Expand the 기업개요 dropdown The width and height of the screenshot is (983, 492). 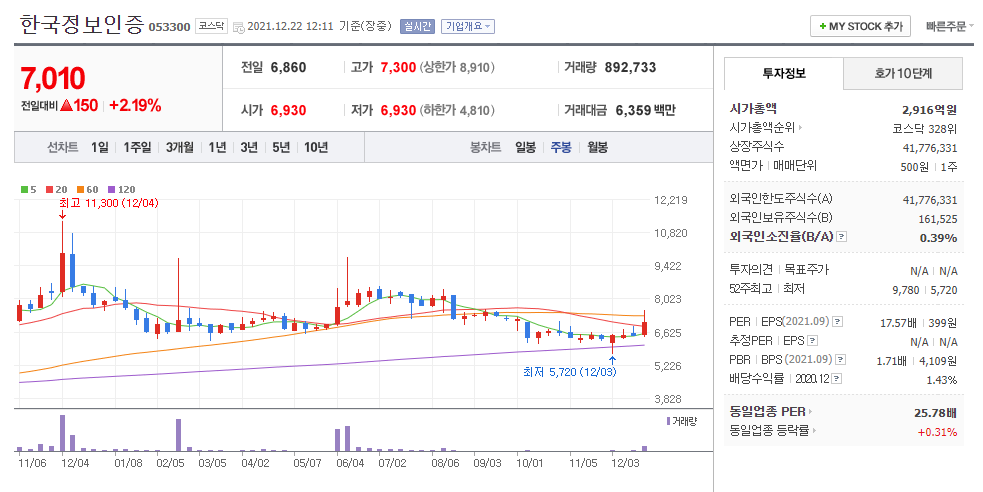pos(468,26)
